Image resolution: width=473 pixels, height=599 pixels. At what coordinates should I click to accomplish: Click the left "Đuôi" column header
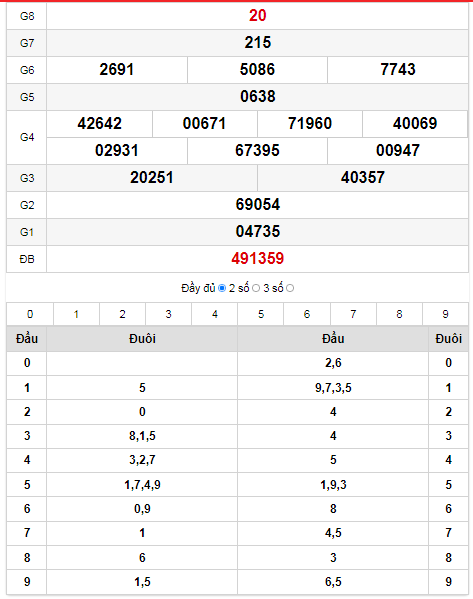142,339
